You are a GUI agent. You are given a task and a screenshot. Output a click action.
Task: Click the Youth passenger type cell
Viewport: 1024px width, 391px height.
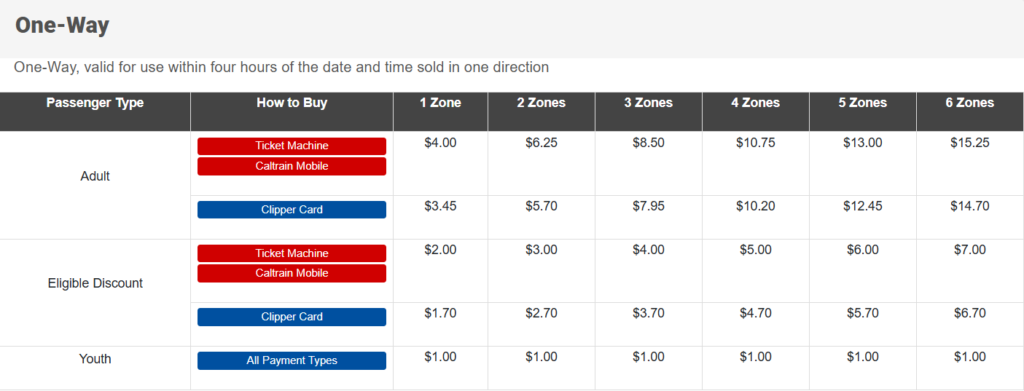(95, 359)
